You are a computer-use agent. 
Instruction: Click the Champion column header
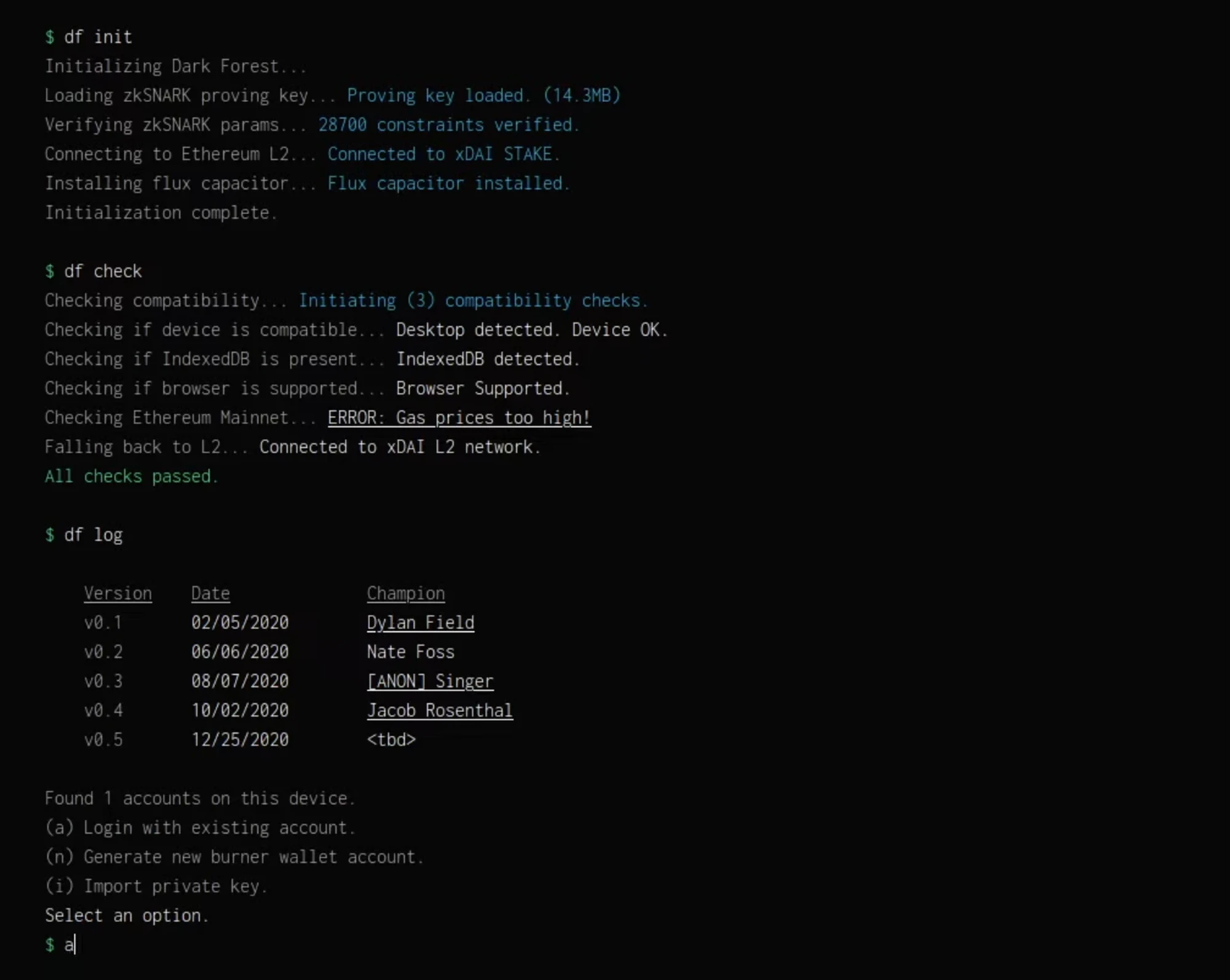pyautogui.click(x=405, y=593)
